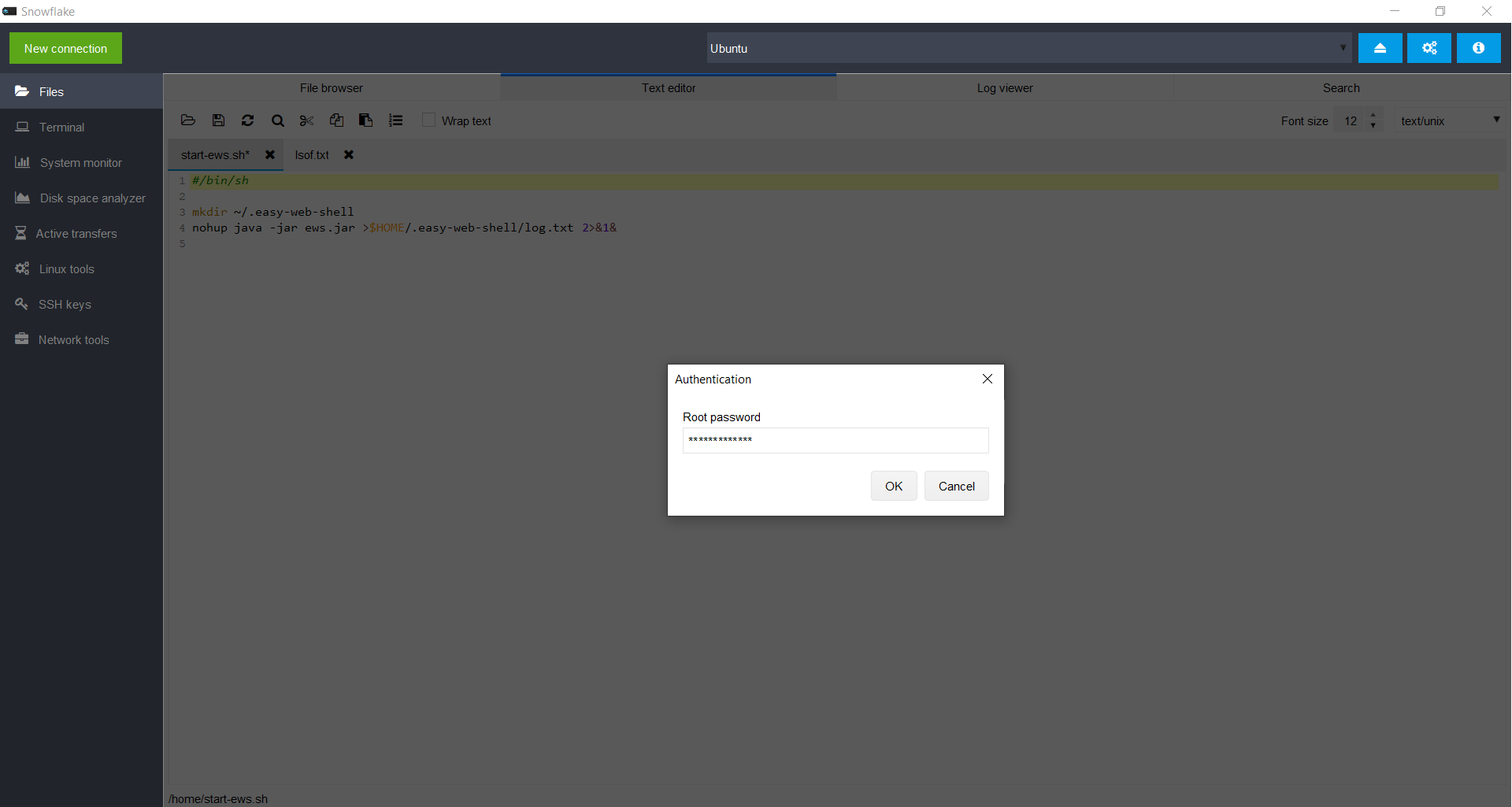The image size is (1512, 807).
Task: Close the start-ews.sh tab
Action: [270, 155]
